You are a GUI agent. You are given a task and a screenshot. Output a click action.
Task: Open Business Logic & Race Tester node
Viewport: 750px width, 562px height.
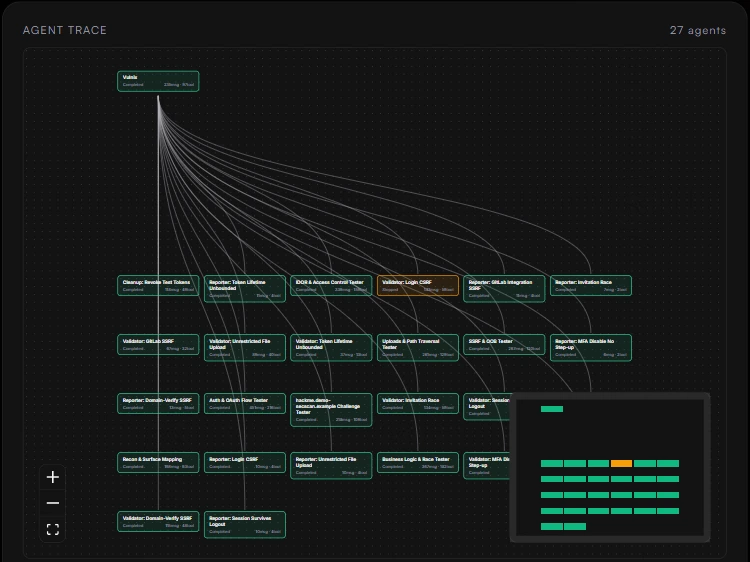pyautogui.click(x=418, y=463)
